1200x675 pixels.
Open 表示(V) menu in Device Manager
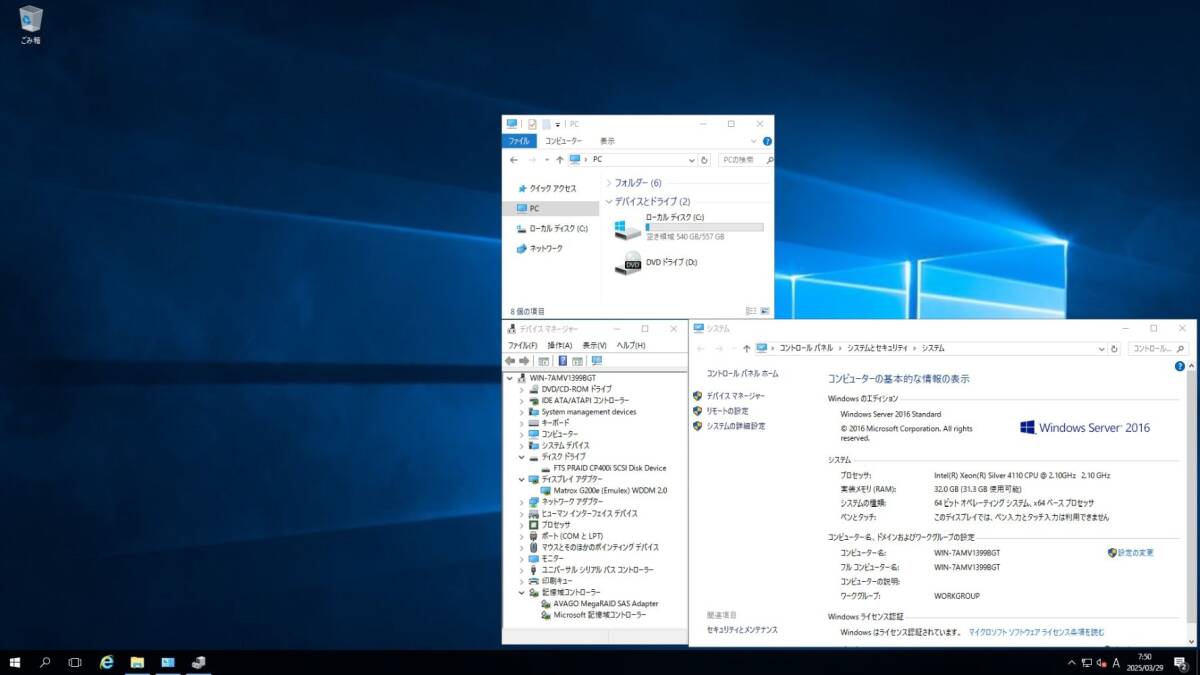(595, 345)
